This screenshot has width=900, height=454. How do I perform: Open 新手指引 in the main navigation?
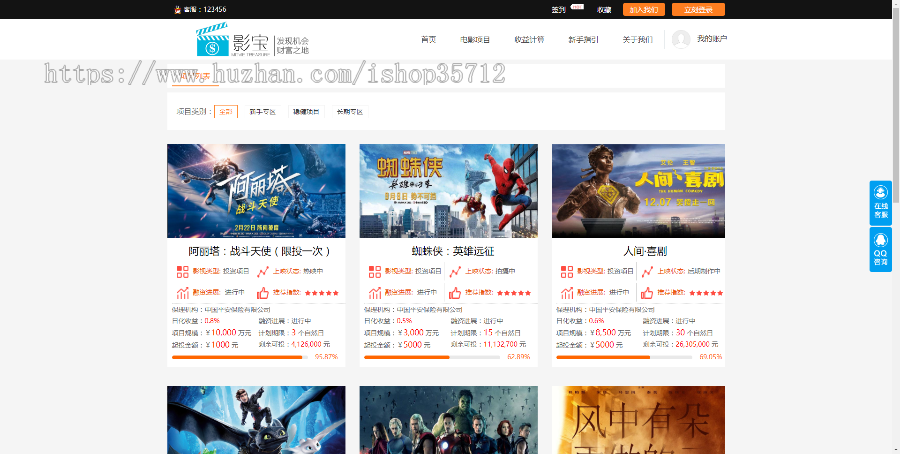pos(583,40)
